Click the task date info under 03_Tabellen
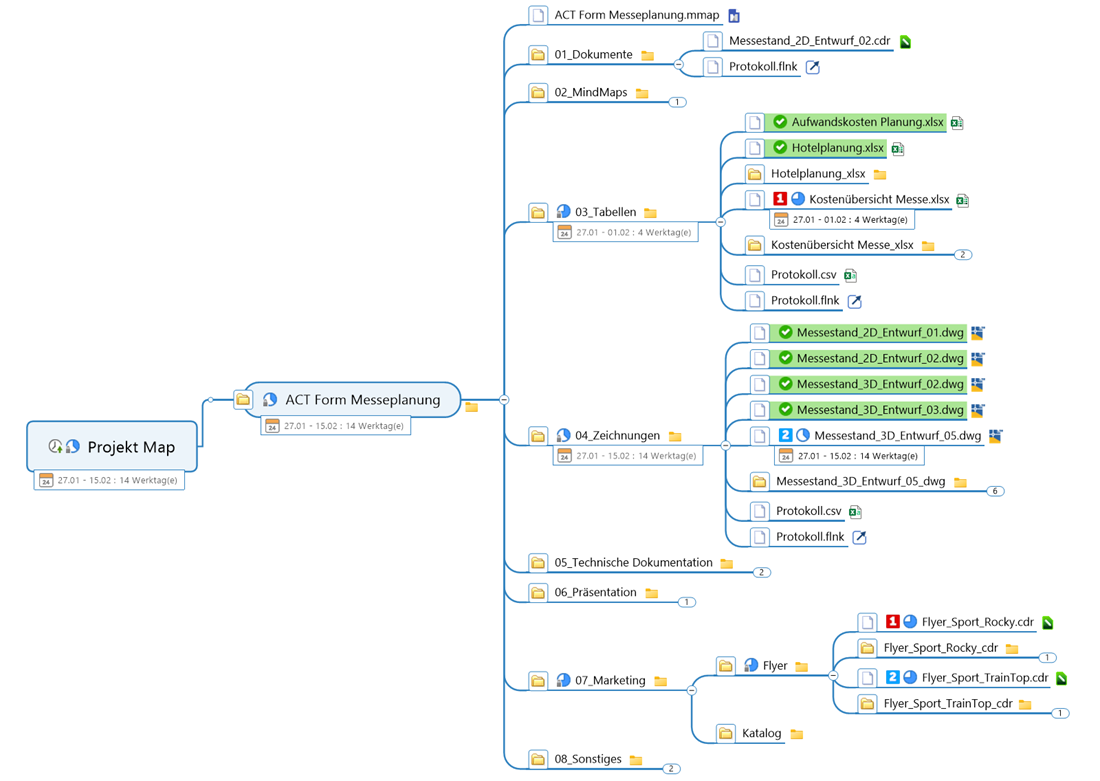1100x781 pixels. point(626,232)
